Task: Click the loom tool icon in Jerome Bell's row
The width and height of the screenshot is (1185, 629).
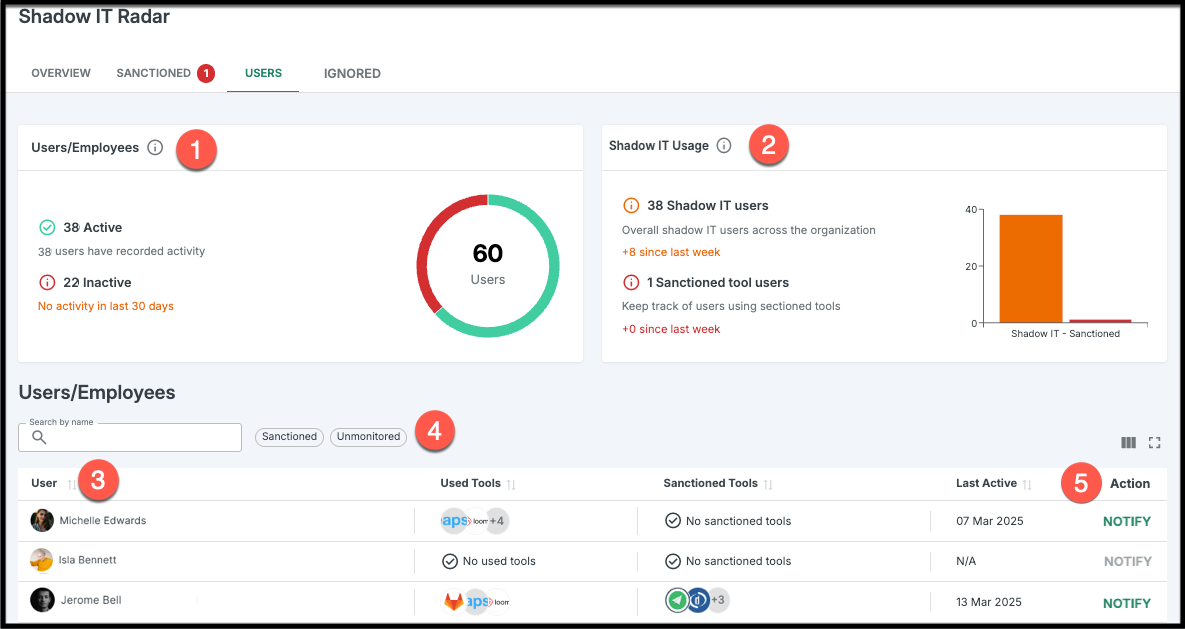Action: click(499, 602)
